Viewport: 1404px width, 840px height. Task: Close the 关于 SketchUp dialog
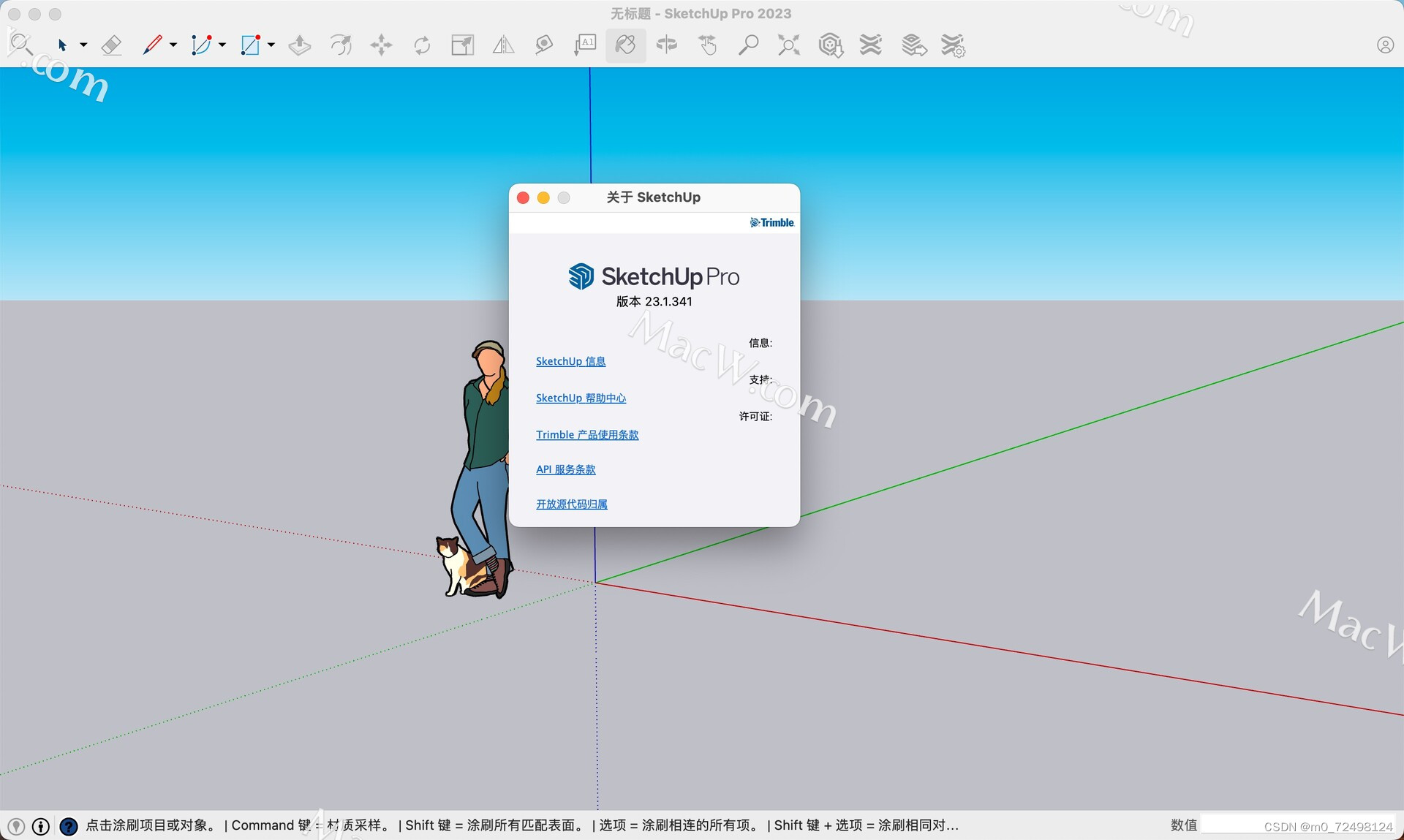(523, 198)
